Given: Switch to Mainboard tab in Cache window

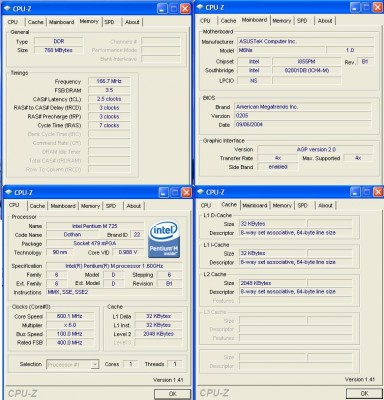Looking at the screenshot, I should [255, 205].
